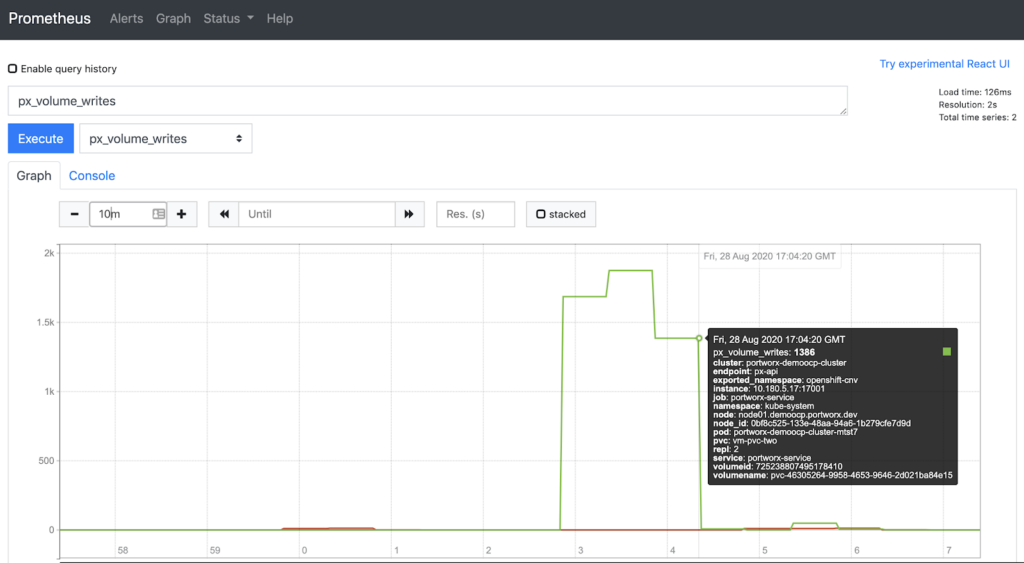The image size is (1024, 563).
Task: Open the Alerts page
Action: pyautogui.click(x=126, y=19)
